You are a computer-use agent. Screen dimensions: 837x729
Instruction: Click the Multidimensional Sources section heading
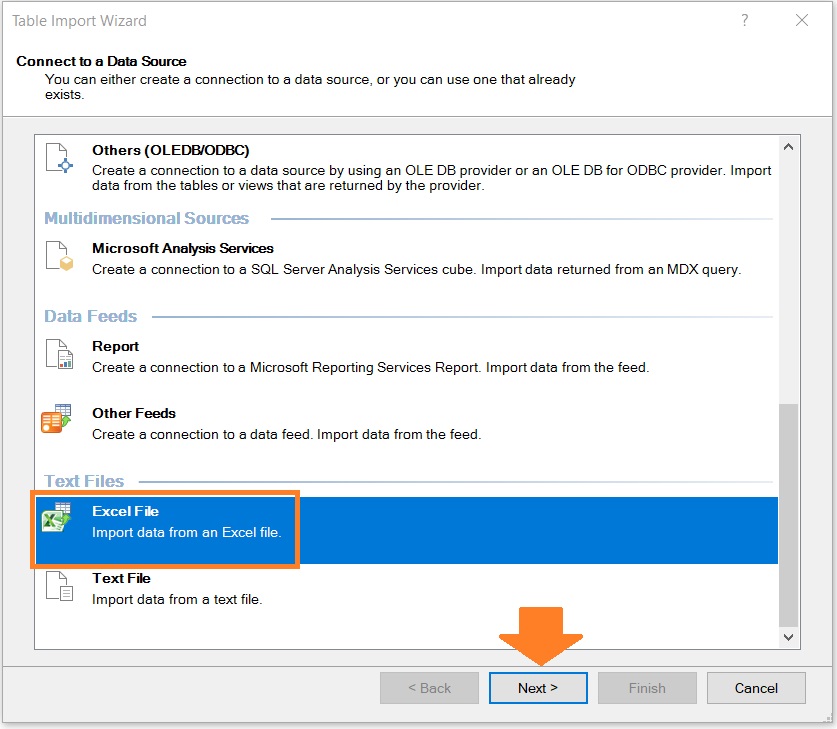pyautogui.click(x=146, y=218)
